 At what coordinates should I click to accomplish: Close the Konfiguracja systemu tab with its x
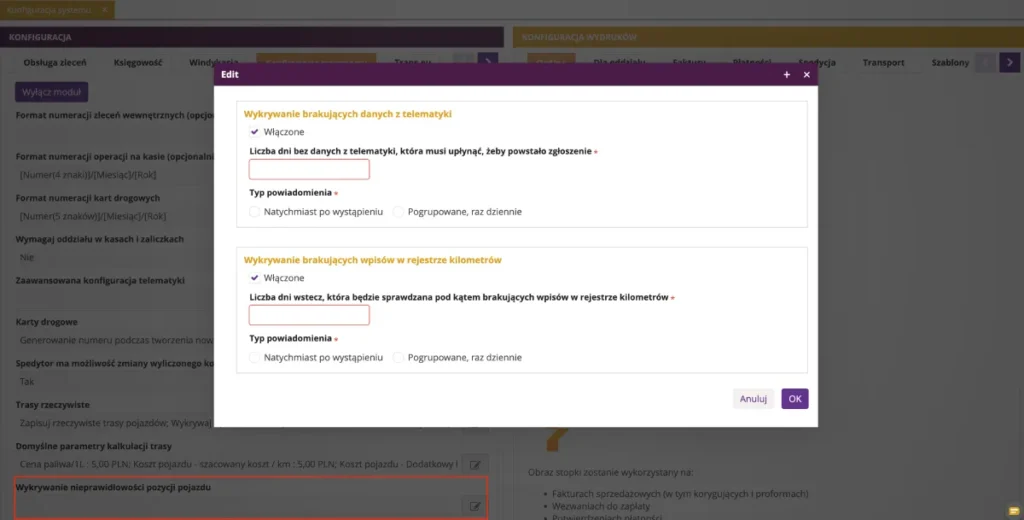tap(105, 10)
